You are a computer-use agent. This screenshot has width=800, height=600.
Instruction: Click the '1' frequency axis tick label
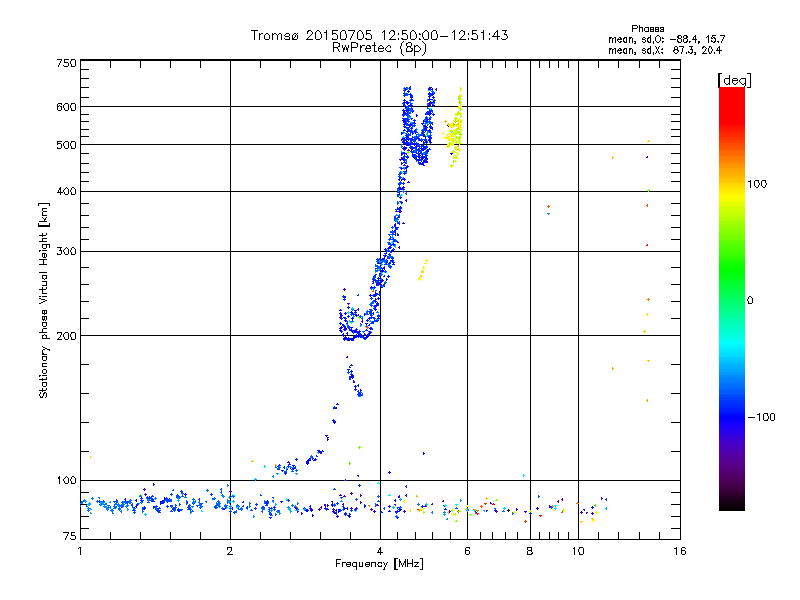tap(80, 551)
